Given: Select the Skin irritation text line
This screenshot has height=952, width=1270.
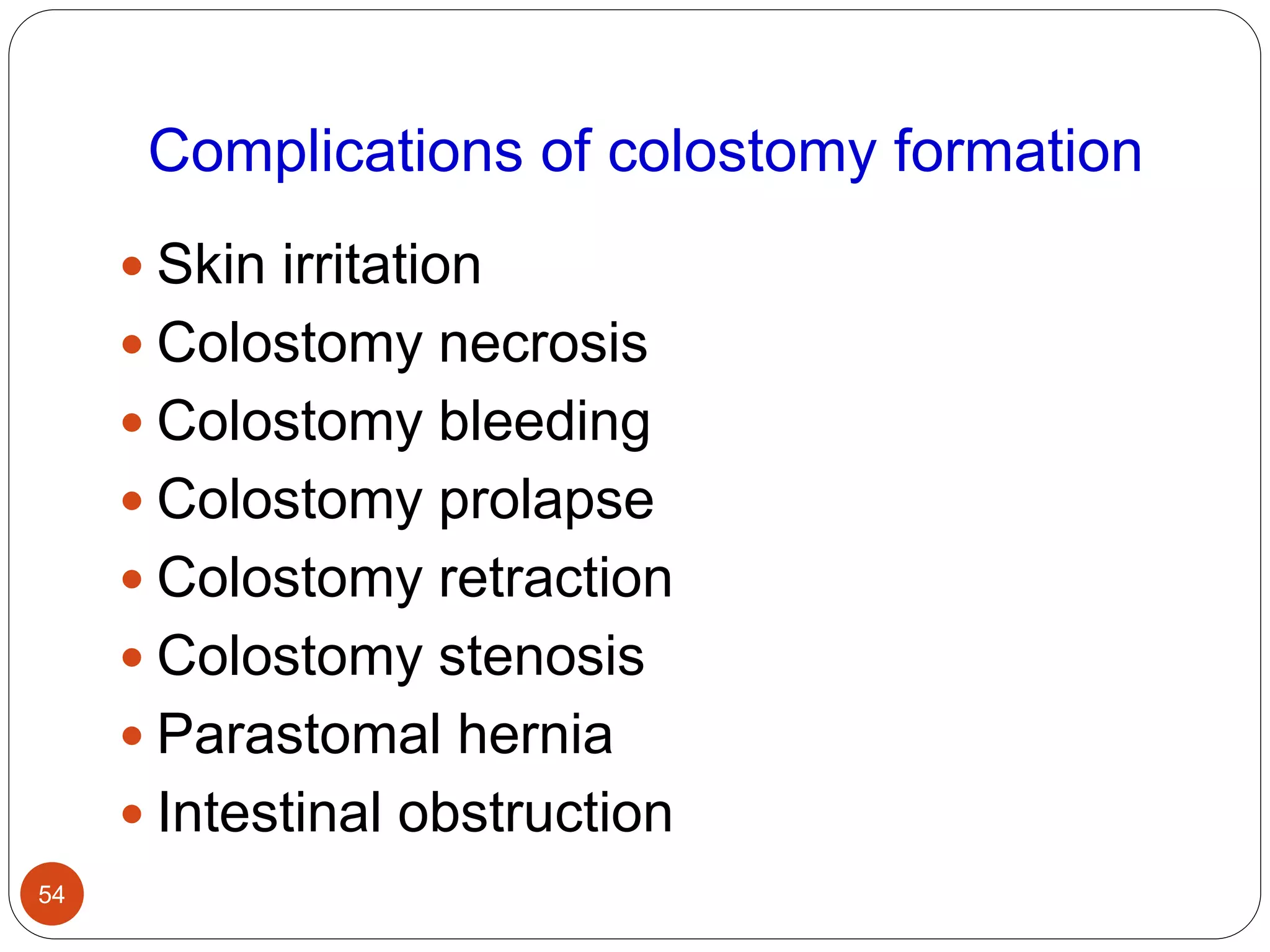Looking at the screenshot, I should click(x=319, y=265).
